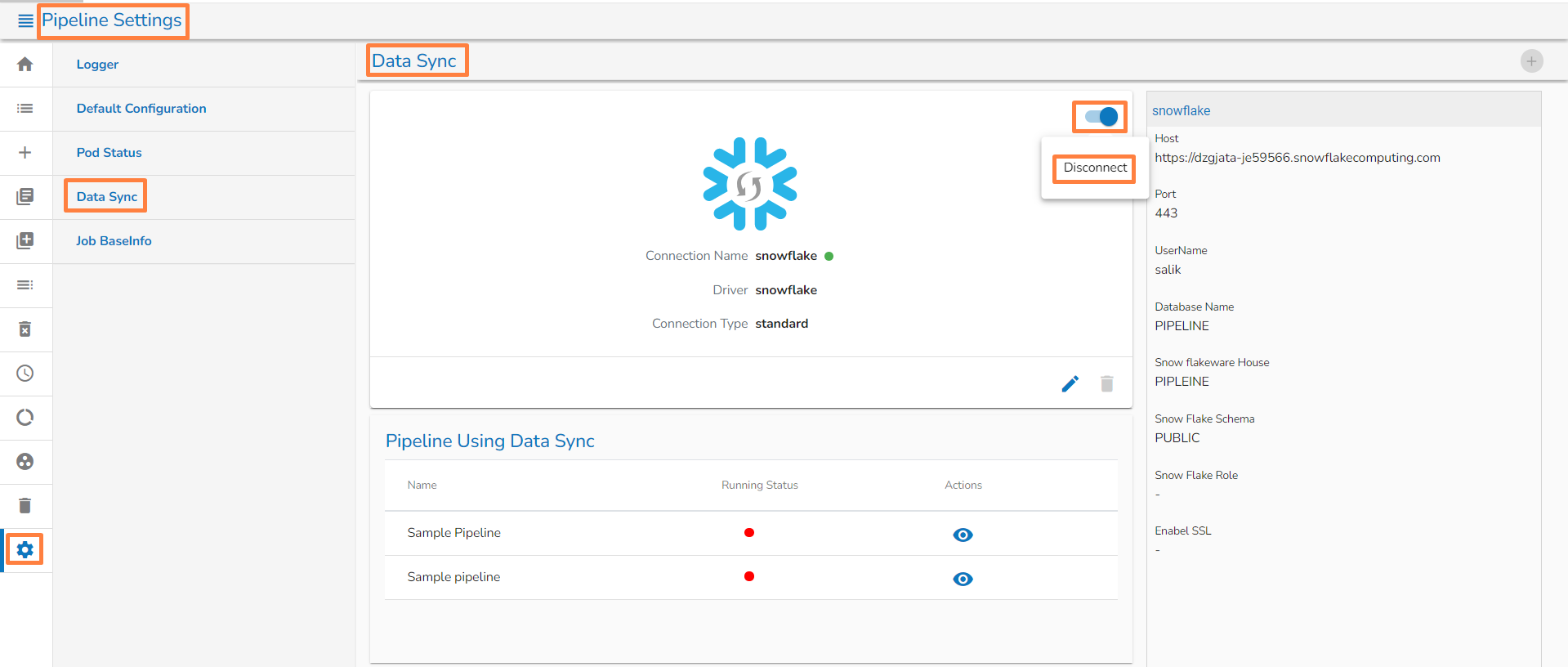Select Data Sync in settings list
Viewport: 1568px width, 667px height.
point(107,197)
